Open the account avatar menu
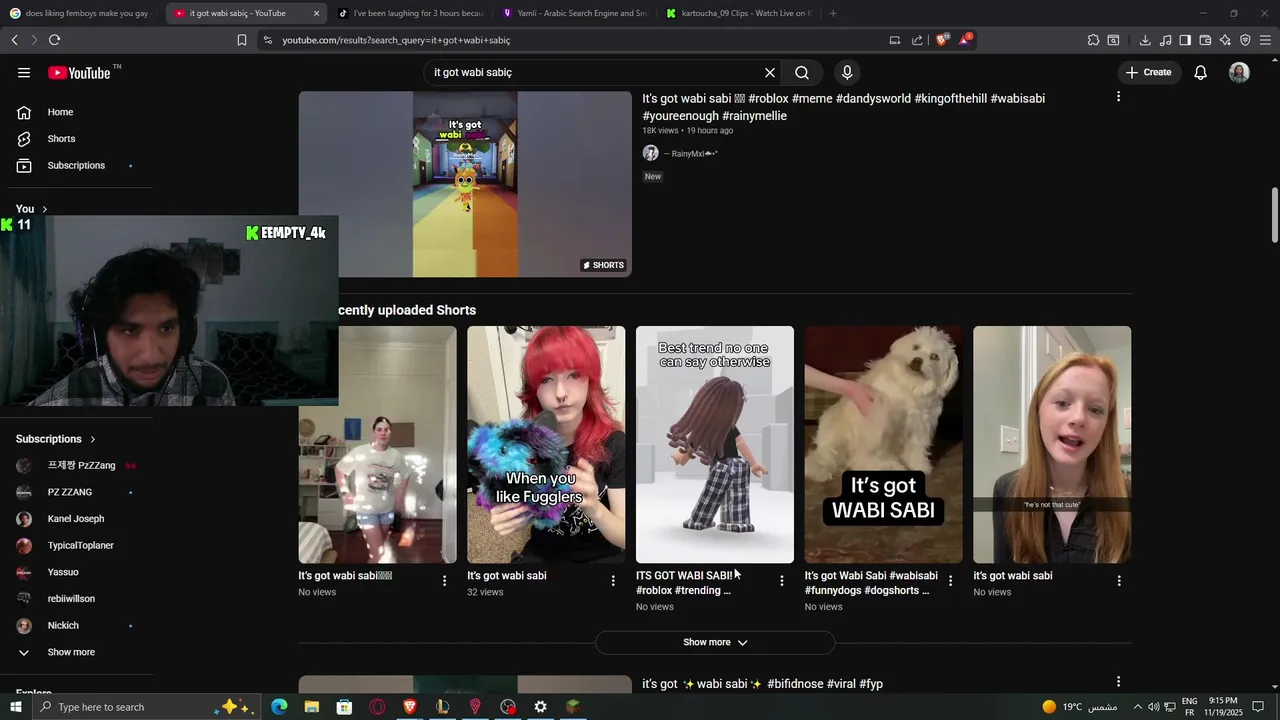The height and width of the screenshot is (720, 1280). point(1239,72)
